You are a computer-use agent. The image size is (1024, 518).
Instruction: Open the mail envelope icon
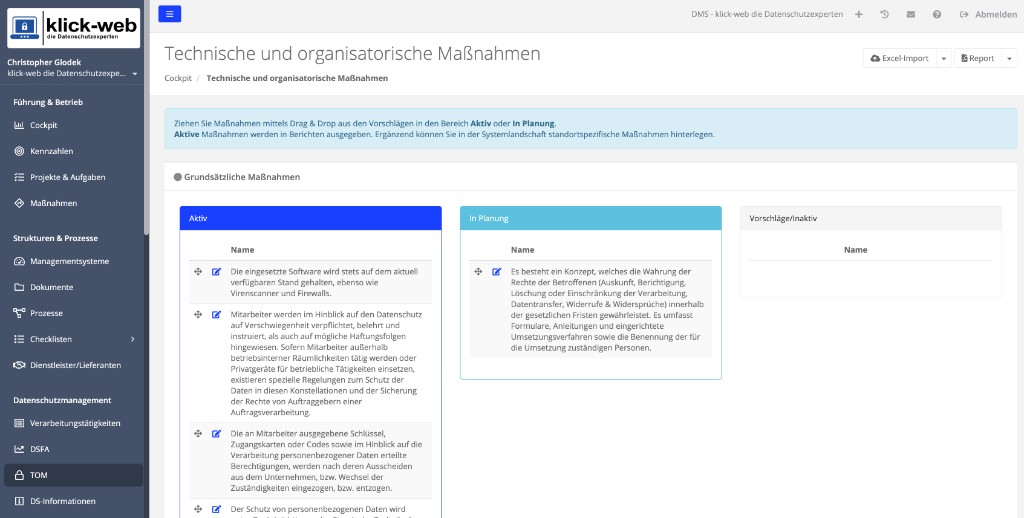(911, 14)
